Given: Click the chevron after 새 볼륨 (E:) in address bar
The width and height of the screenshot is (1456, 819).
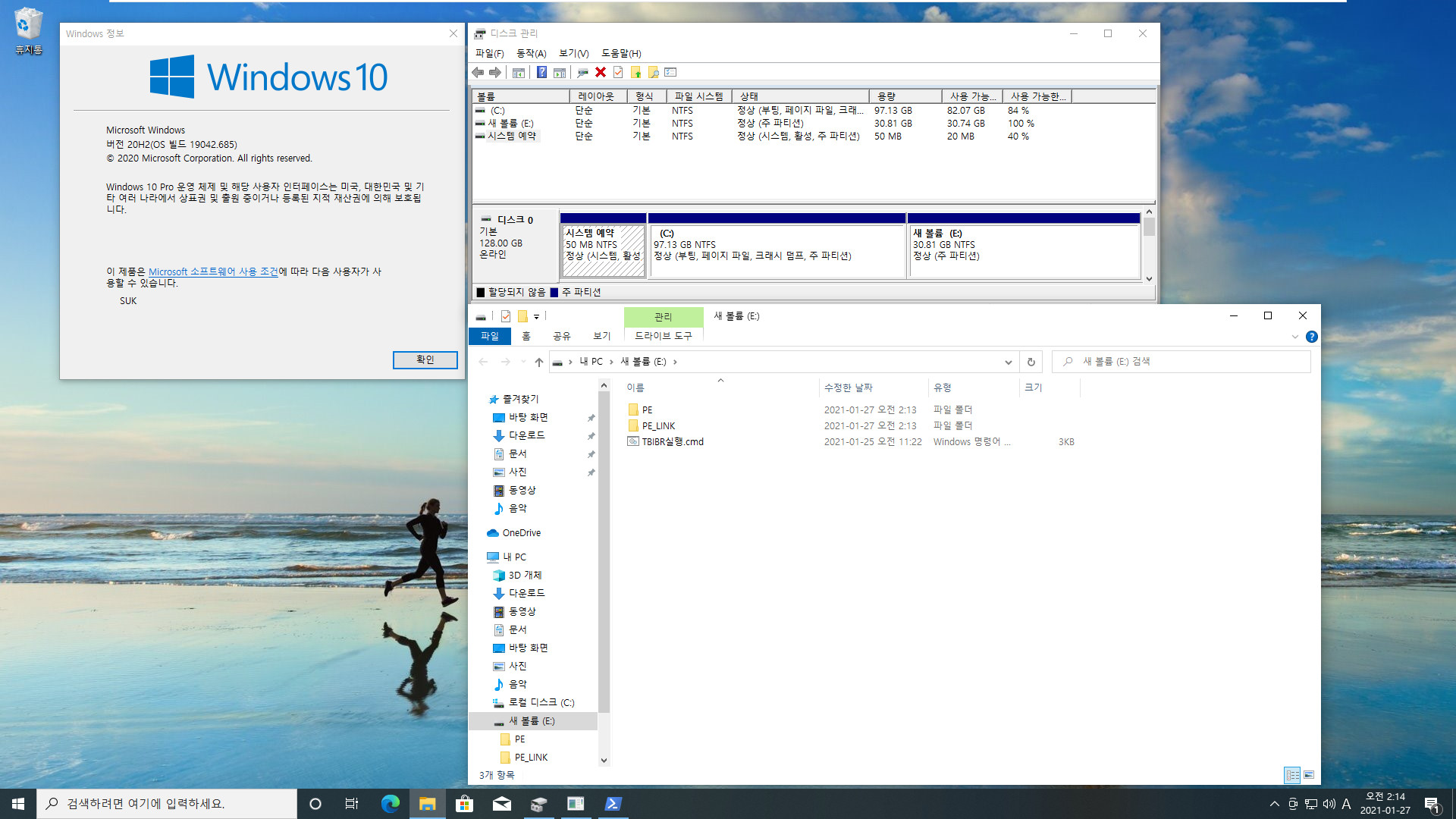Looking at the screenshot, I should tap(675, 362).
